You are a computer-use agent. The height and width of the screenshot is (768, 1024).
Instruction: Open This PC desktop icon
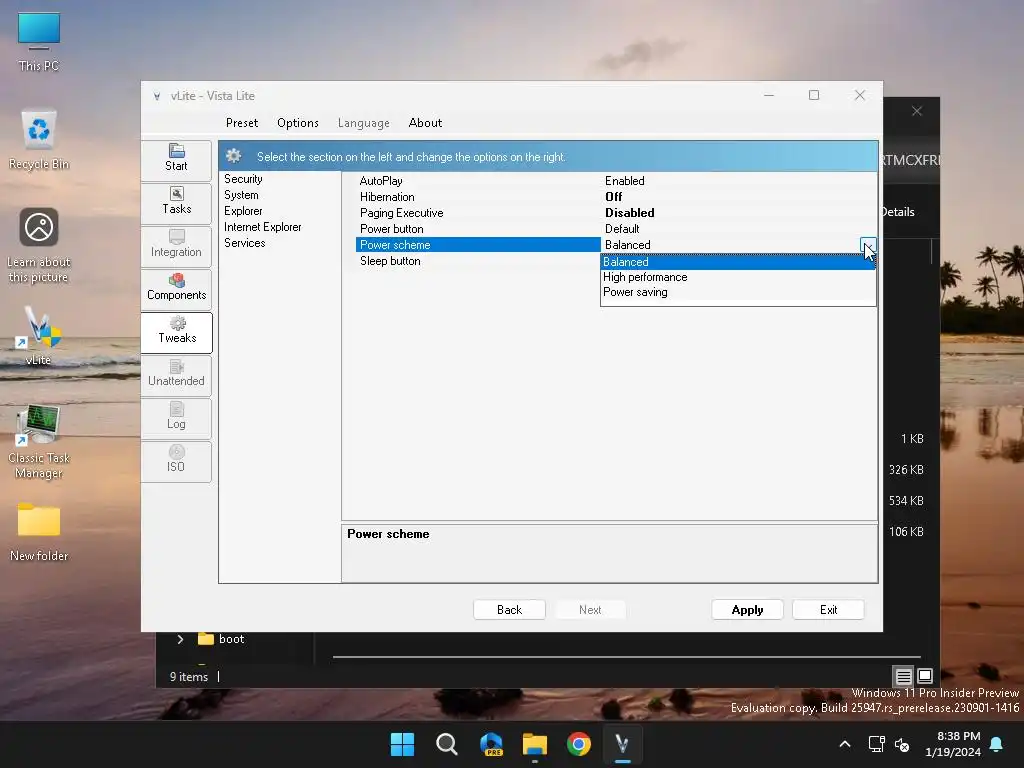coord(39,42)
